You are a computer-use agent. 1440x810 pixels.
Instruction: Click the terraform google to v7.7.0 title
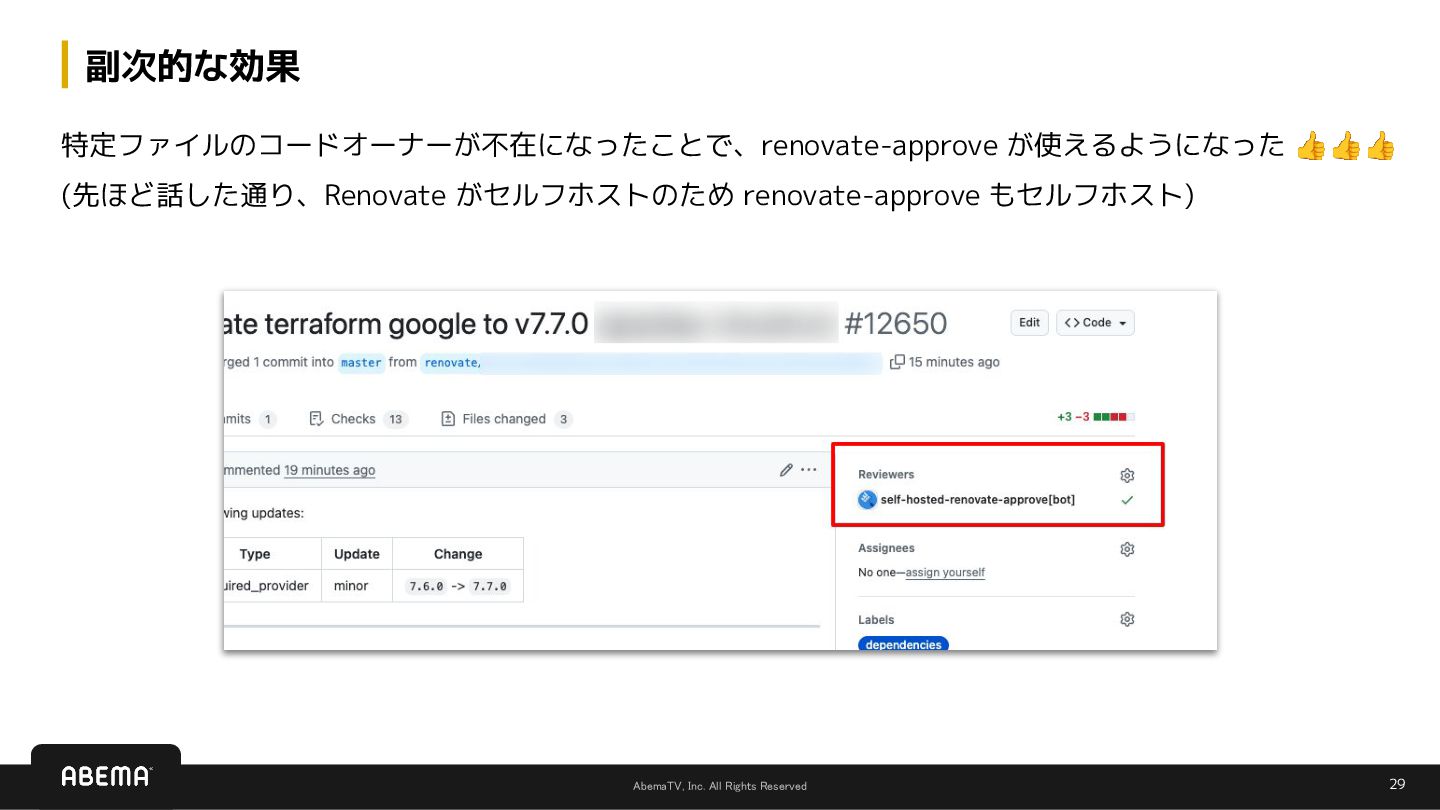point(406,324)
